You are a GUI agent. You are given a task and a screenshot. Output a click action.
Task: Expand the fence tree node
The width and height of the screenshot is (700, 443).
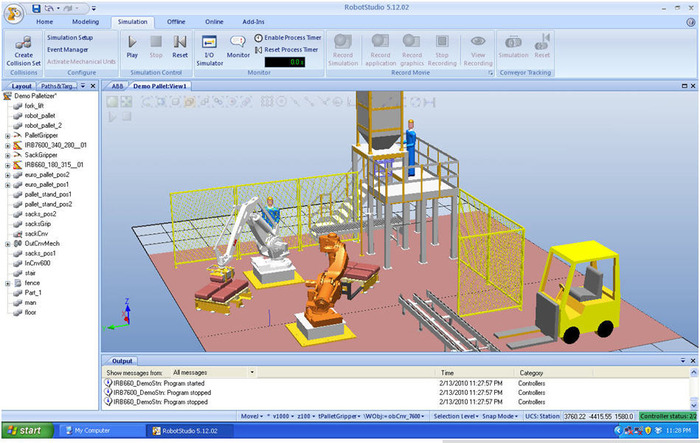click(x=8, y=283)
